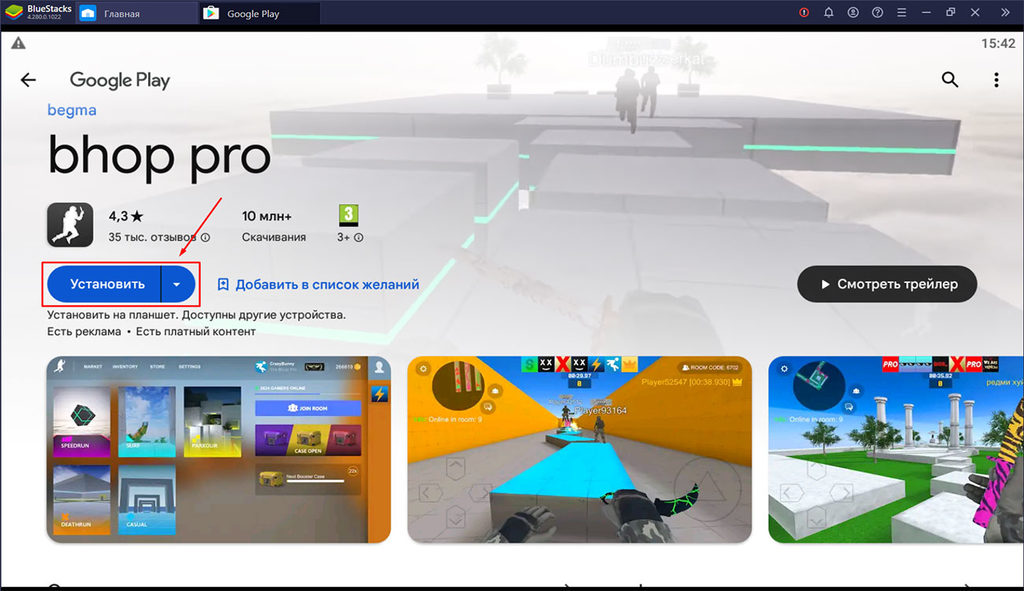Click the bhop pro title
Viewport: 1024px width, 591px height.
click(x=159, y=156)
